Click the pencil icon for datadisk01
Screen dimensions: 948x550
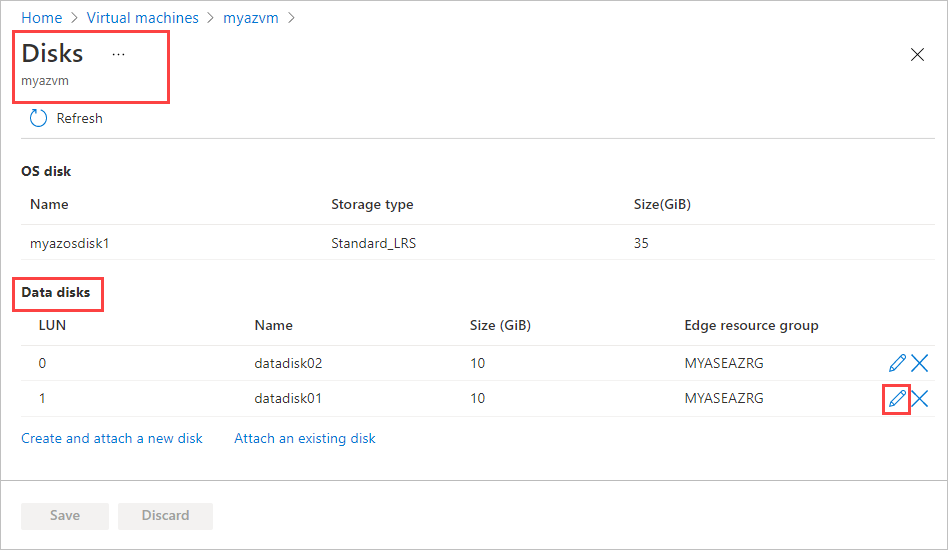tap(897, 398)
